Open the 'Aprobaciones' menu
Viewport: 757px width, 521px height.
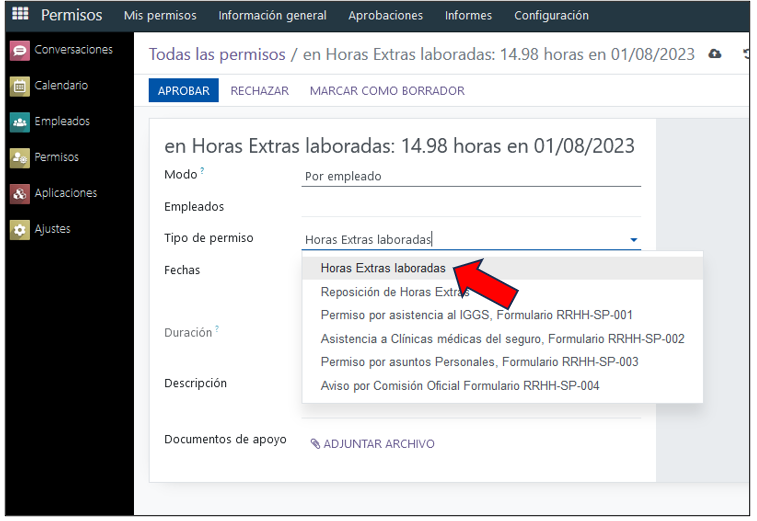(x=386, y=15)
